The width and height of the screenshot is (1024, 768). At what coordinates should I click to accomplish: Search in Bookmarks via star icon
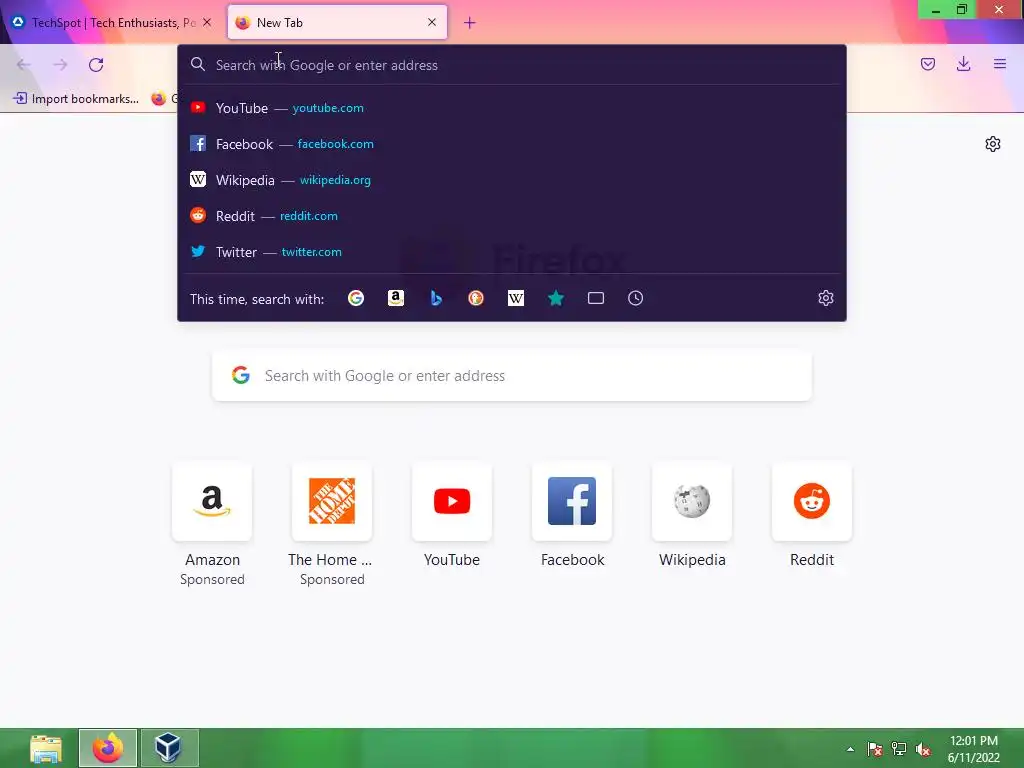(556, 298)
